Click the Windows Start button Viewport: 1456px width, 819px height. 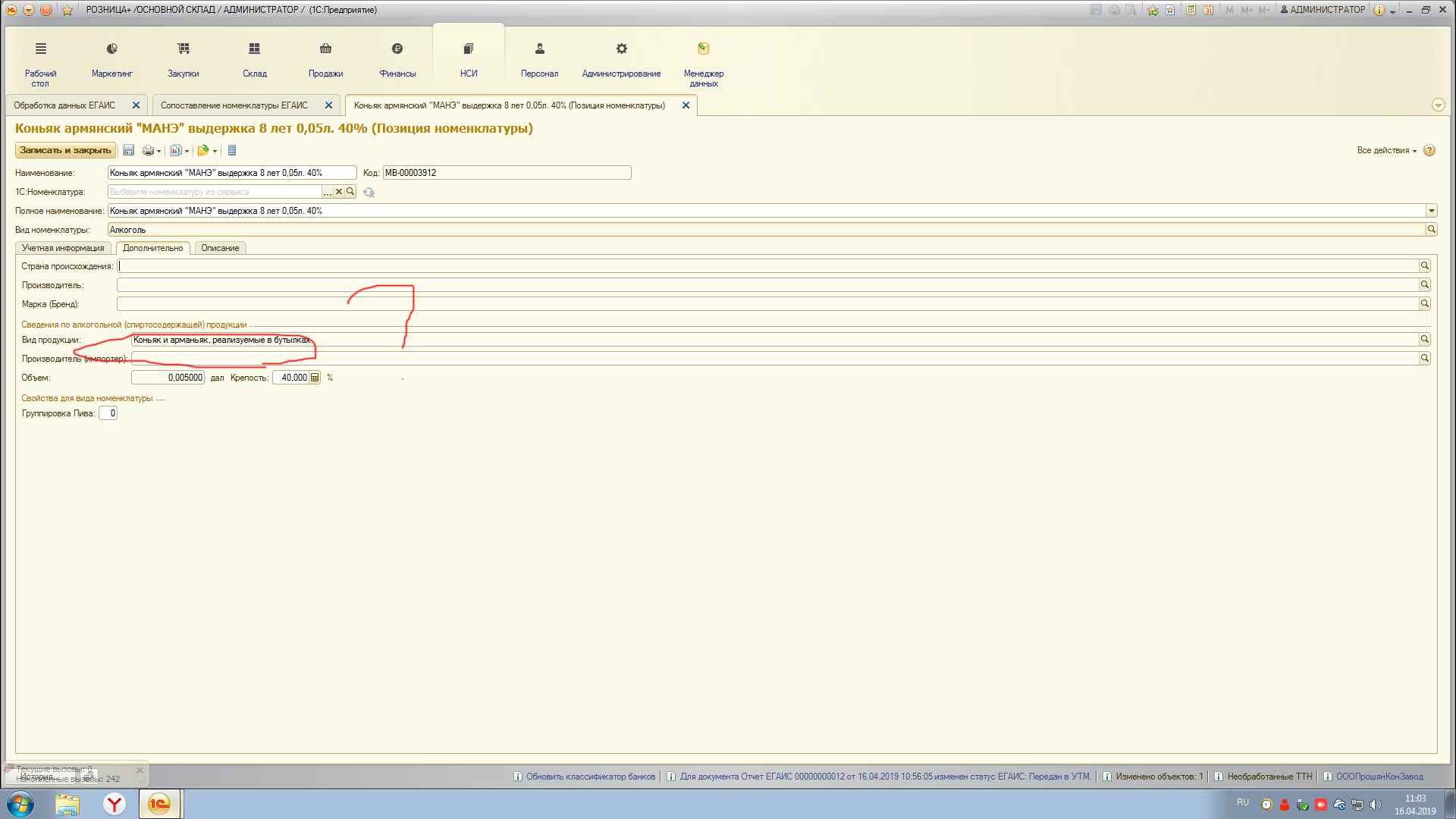(20, 804)
